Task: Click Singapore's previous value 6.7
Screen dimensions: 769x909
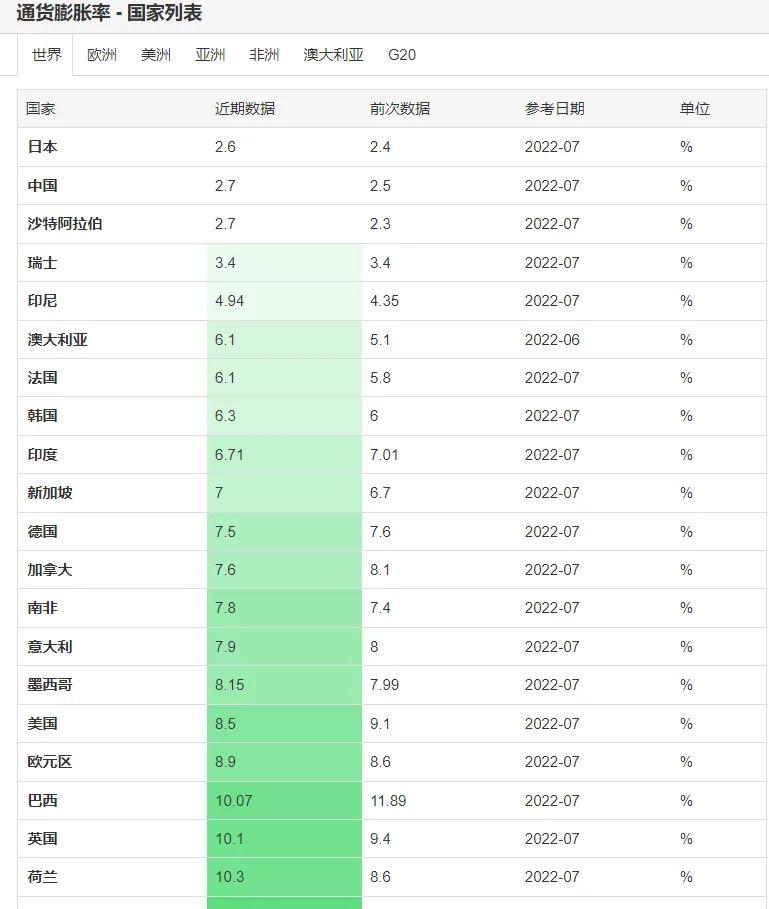Action: [x=380, y=493]
